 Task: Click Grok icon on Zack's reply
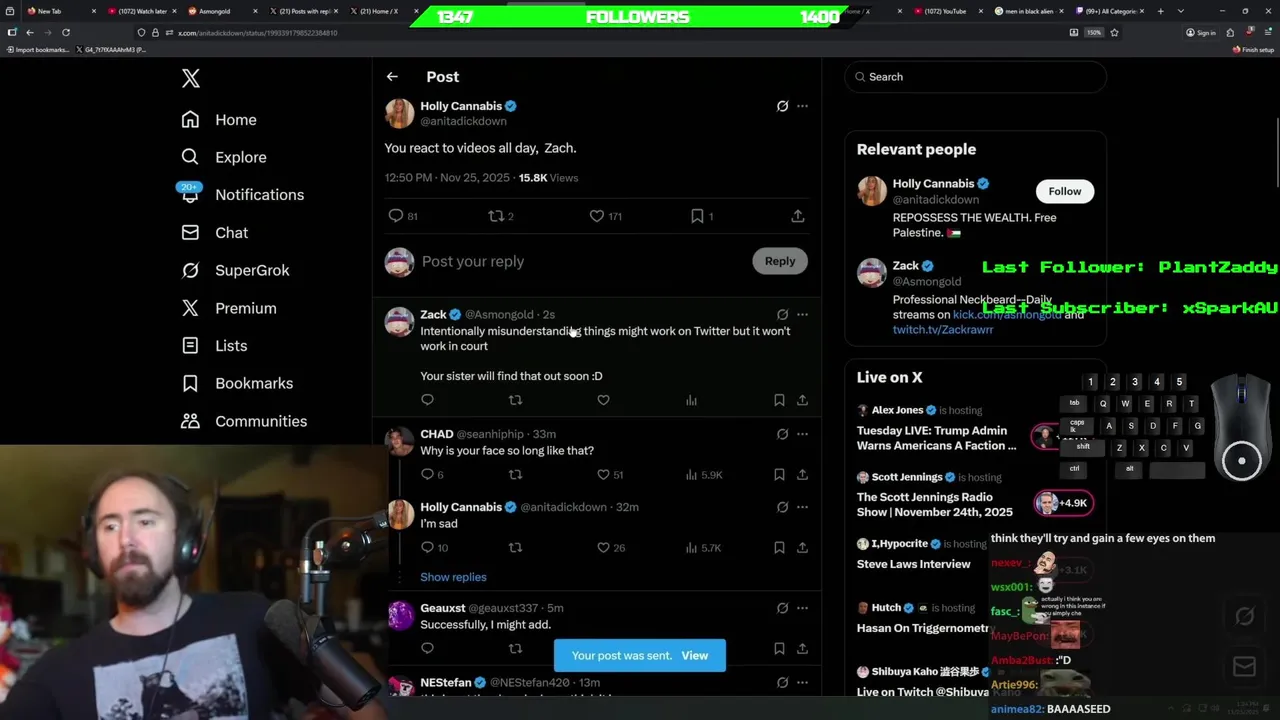[782, 315]
